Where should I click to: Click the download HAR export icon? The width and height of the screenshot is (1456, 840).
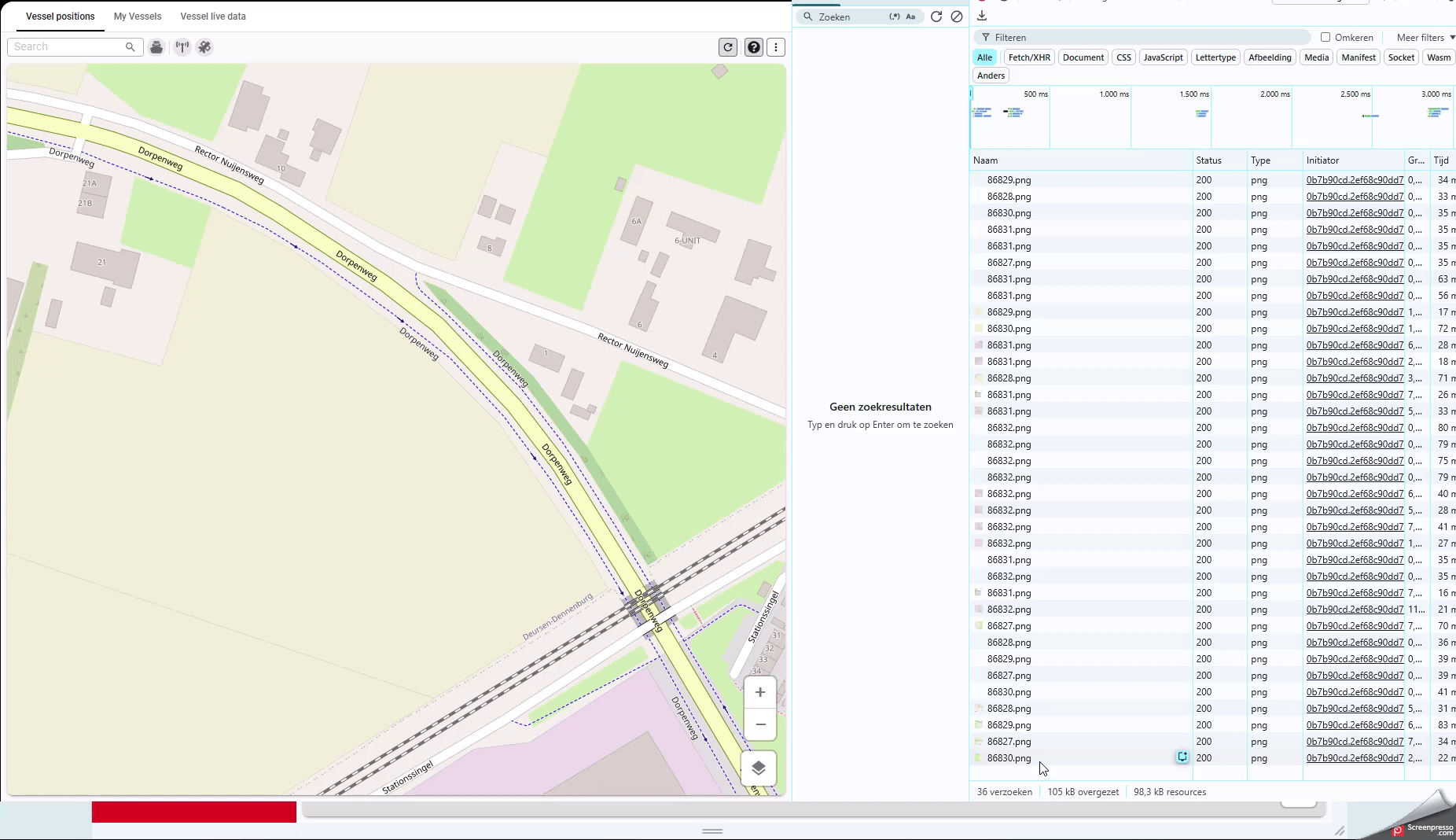point(982,16)
